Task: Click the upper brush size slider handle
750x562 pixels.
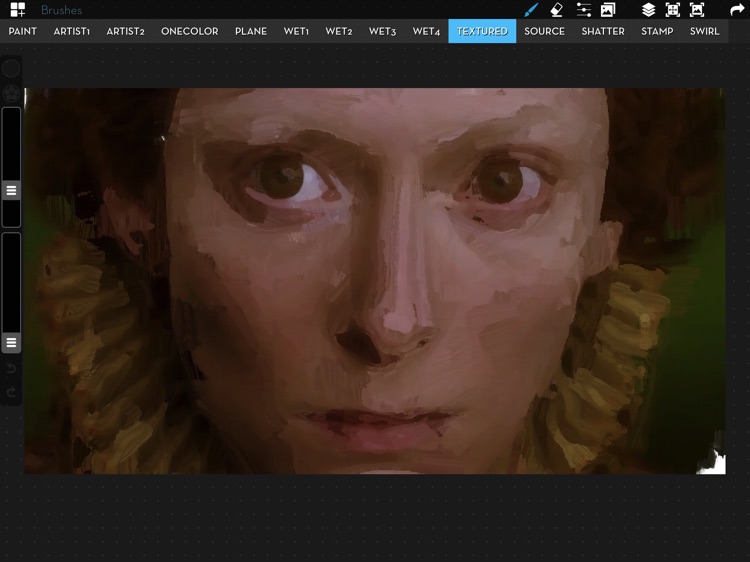Action: (11, 190)
